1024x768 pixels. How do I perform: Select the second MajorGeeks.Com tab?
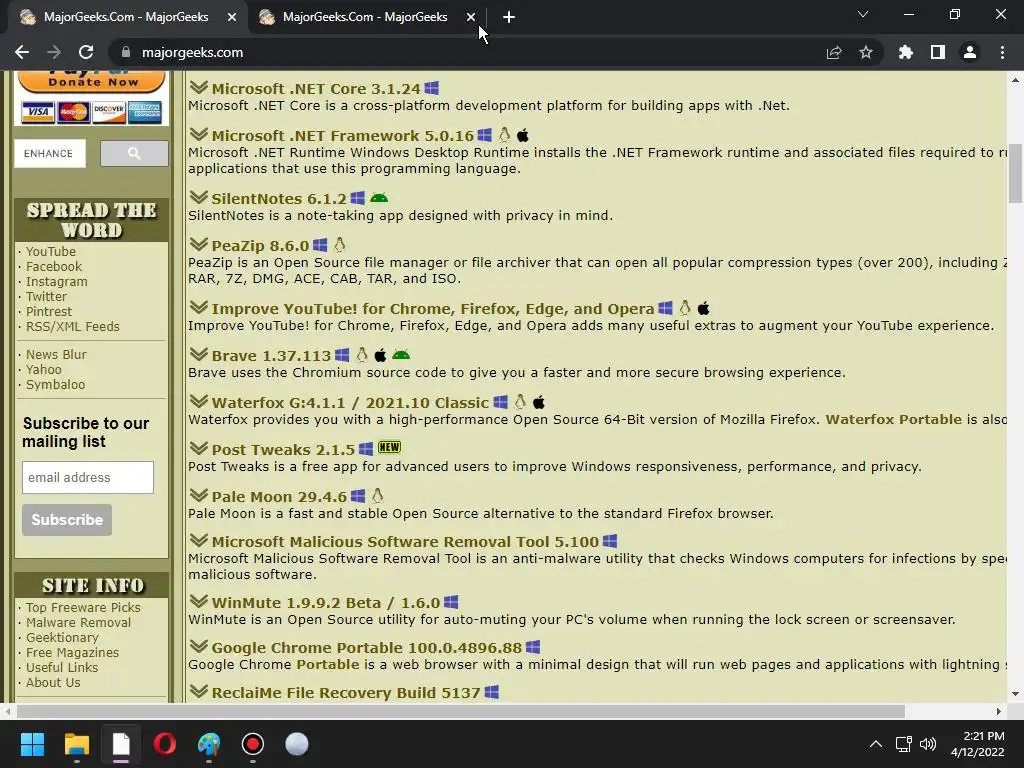click(x=364, y=17)
